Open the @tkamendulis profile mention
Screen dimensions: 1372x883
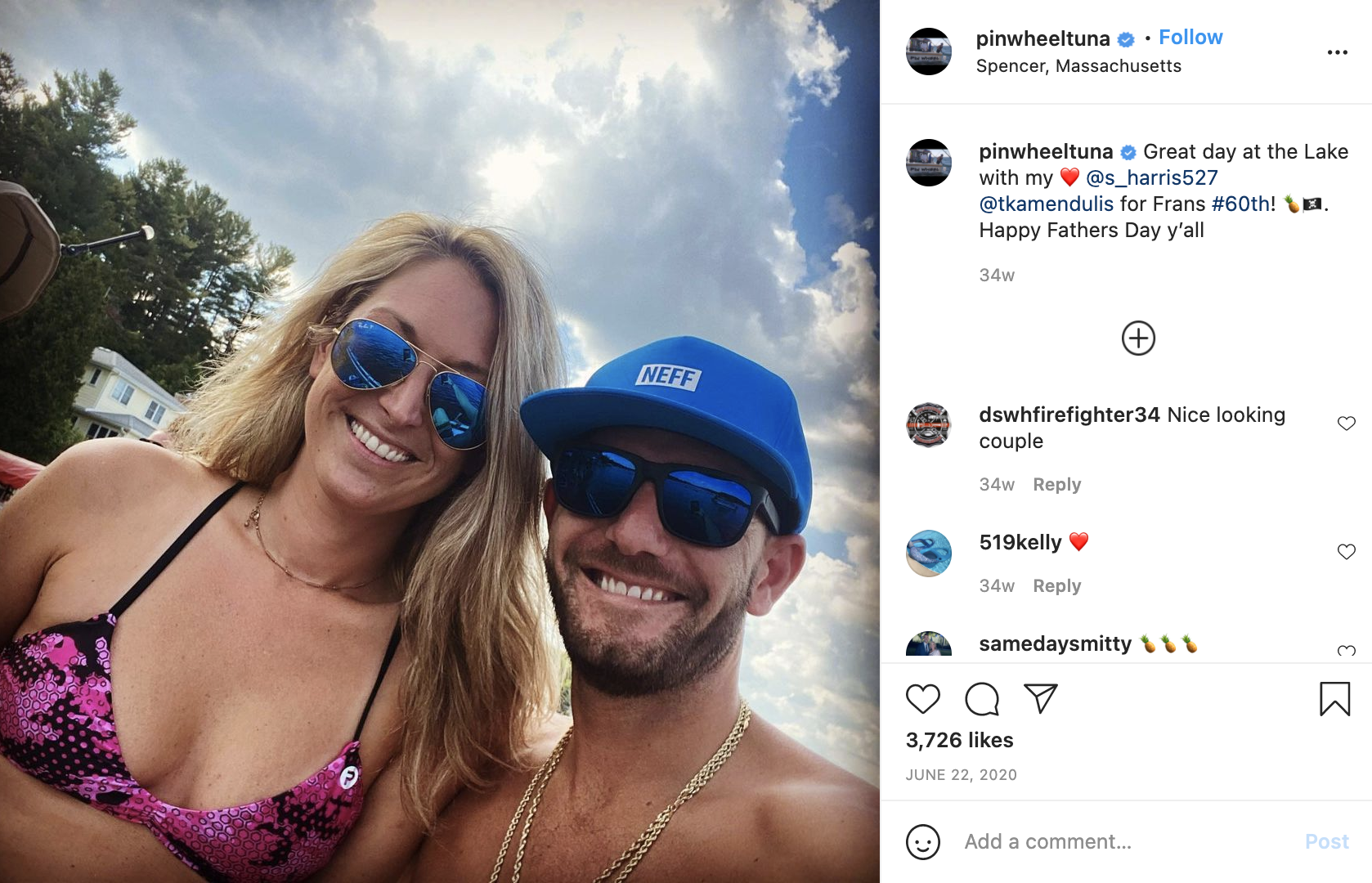click(1047, 204)
